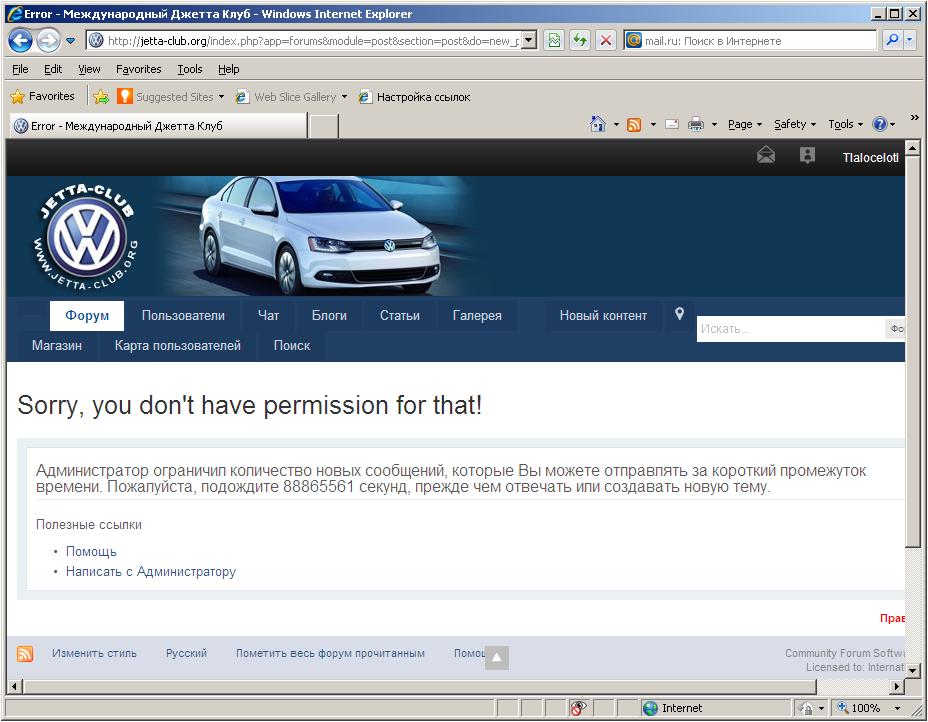Click the browser Back arrow button
Screen dimensions: 928x722
click(x=21, y=41)
